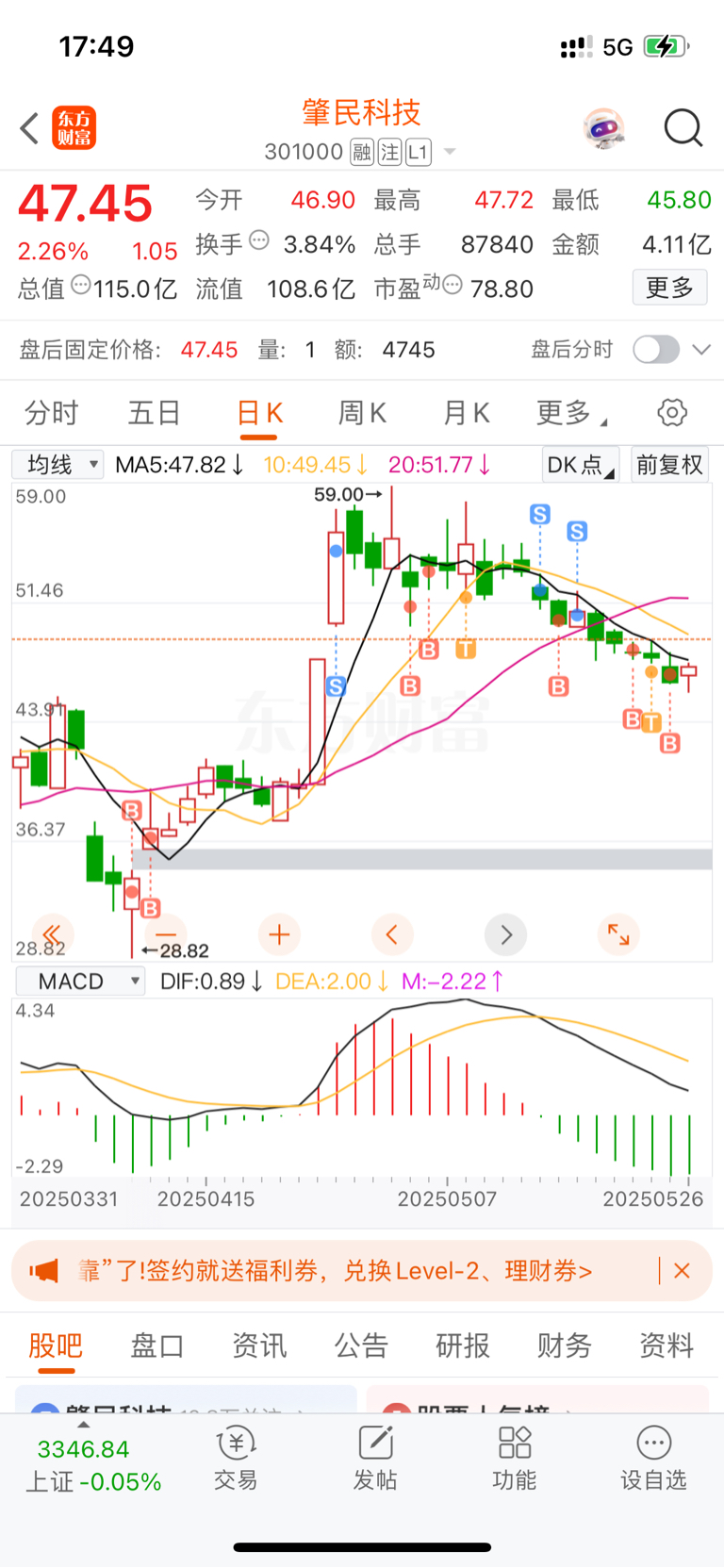Tap the 盘后固定价格 47.45 value

[x=209, y=350]
